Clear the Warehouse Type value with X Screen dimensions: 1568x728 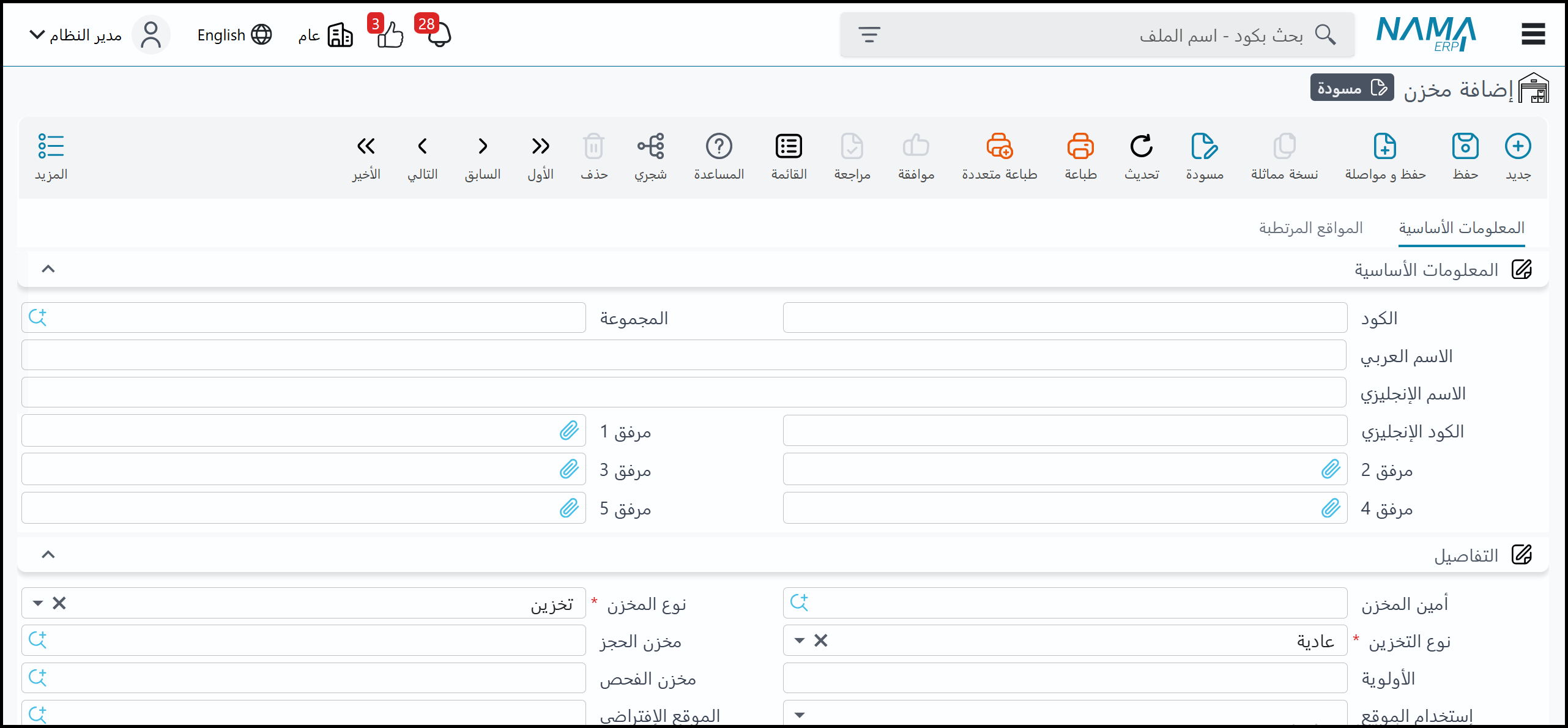click(59, 604)
